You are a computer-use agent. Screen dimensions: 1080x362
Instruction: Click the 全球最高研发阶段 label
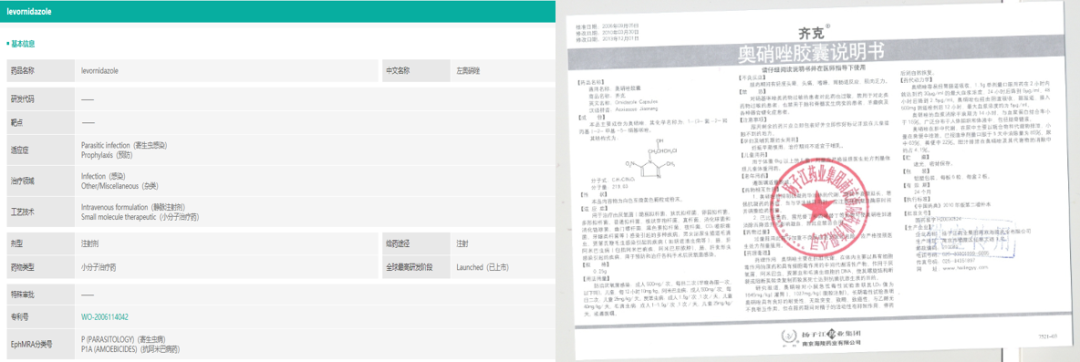(415, 267)
